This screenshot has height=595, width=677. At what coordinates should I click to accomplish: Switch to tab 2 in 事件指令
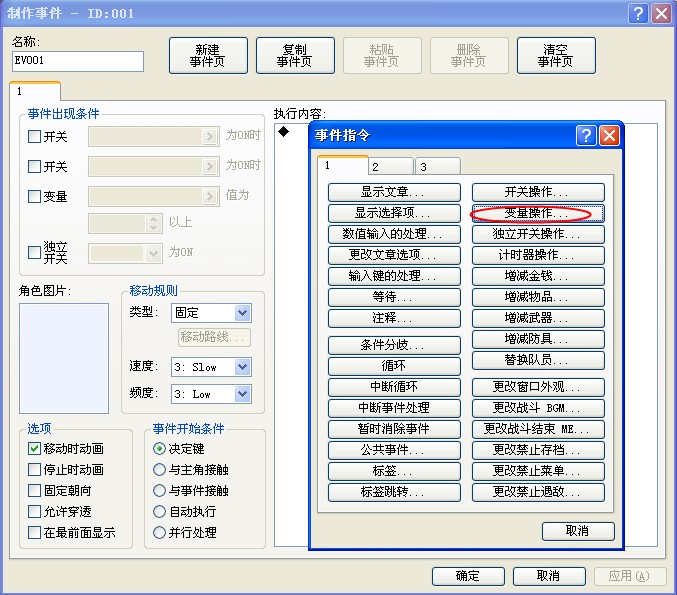point(390,167)
